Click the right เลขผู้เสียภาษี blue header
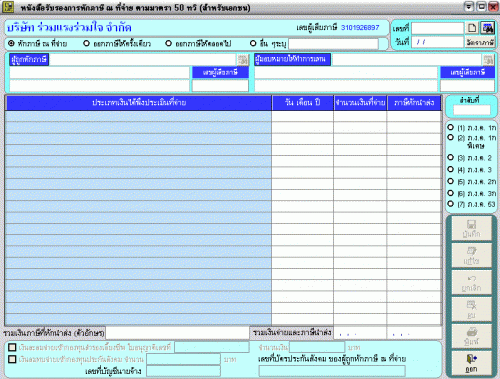 tap(467, 72)
